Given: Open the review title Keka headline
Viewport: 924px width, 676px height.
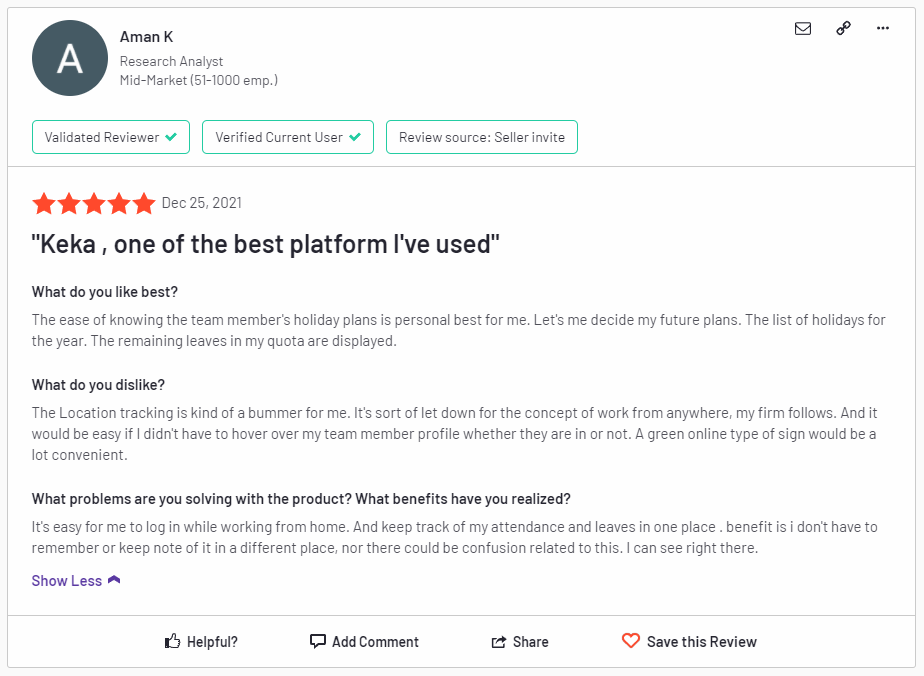Looking at the screenshot, I should (265, 244).
